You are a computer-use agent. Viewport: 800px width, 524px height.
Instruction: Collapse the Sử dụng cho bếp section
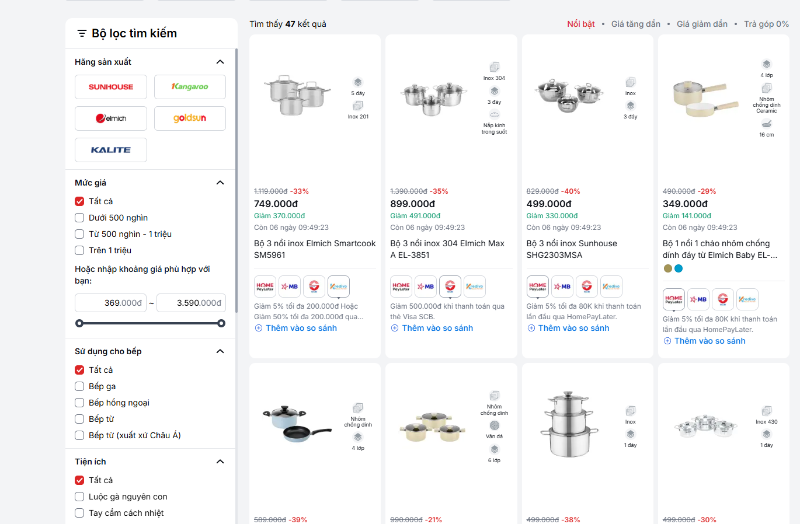(x=221, y=352)
